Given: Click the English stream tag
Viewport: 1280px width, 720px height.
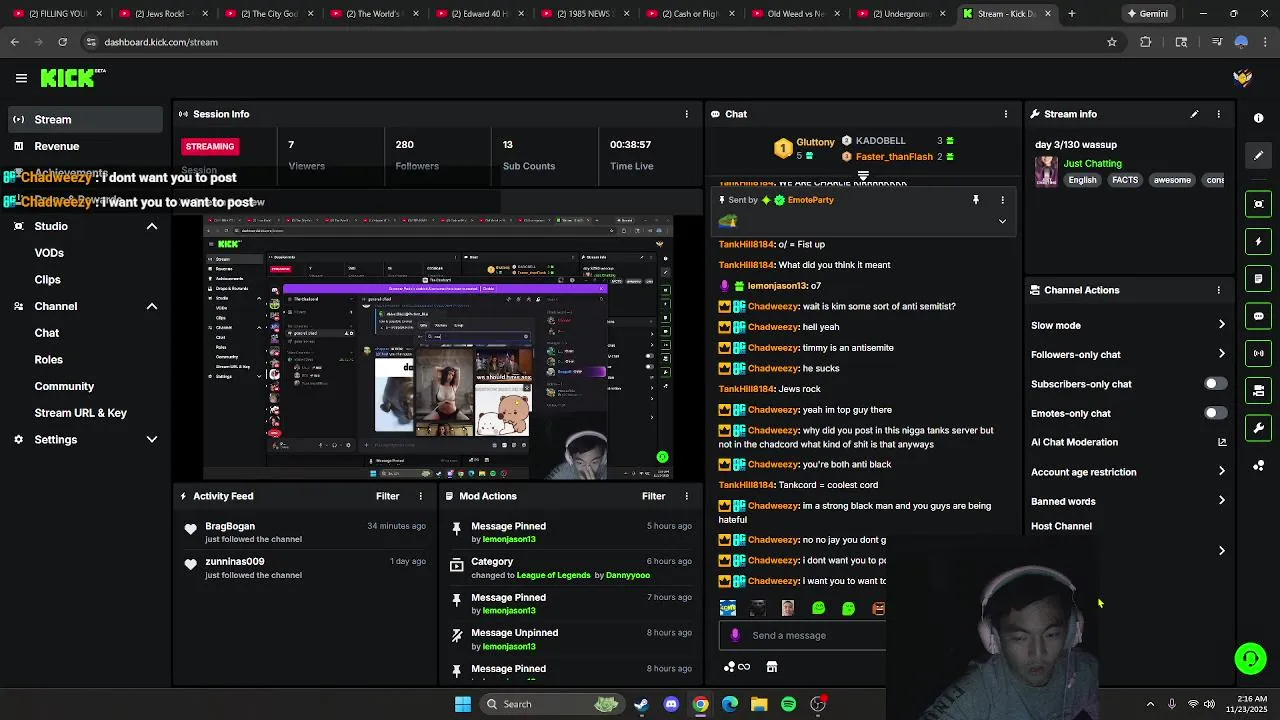Looking at the screenshot, I should pos(1082,180).
